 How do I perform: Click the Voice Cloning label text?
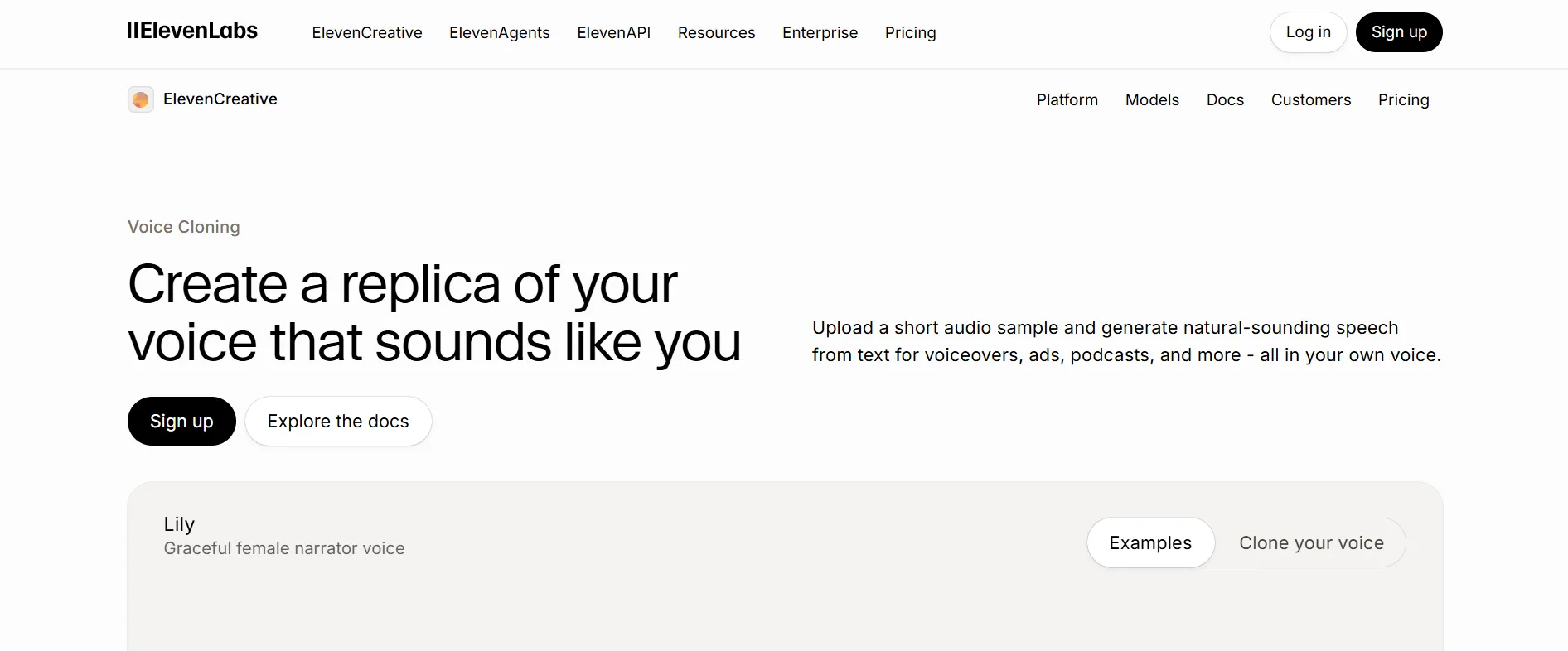tap(184, 227)
